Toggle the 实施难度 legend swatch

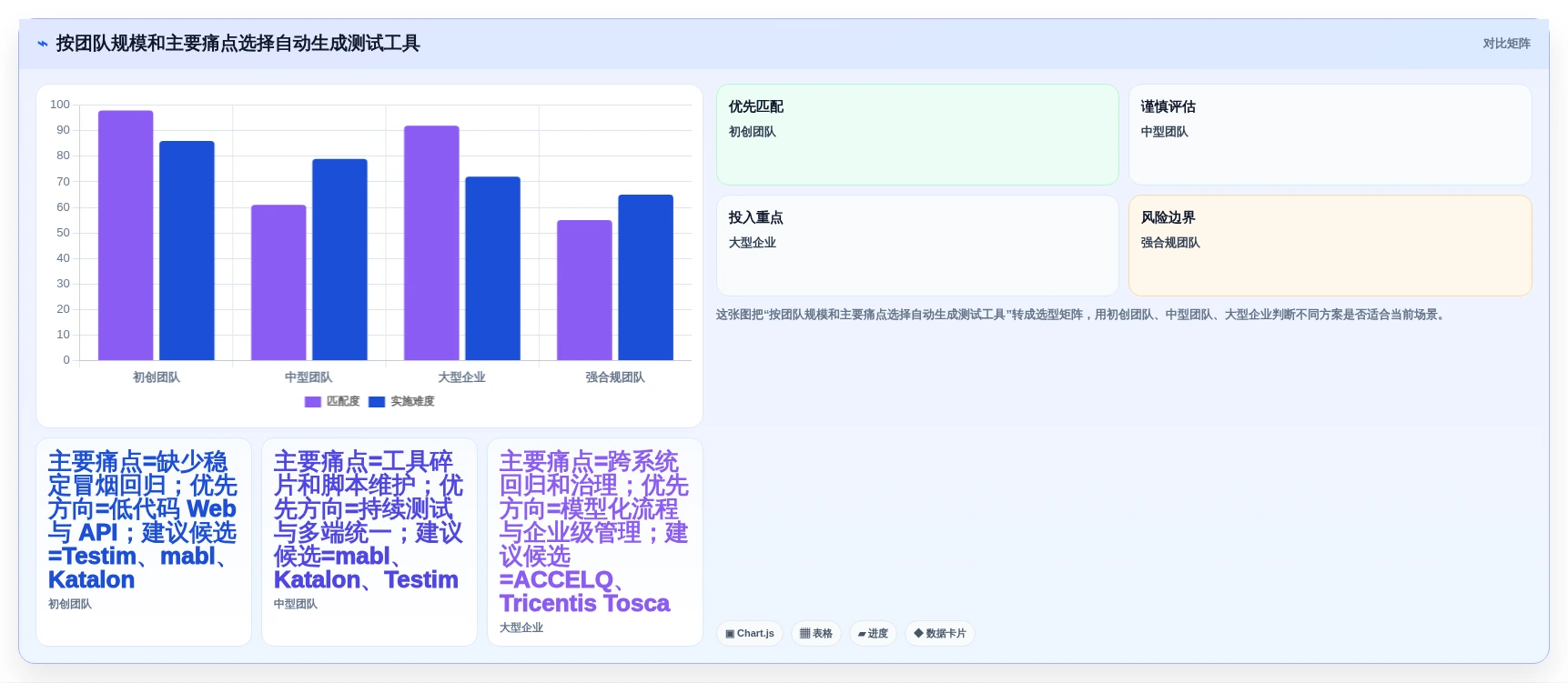(x=377, y=402)
